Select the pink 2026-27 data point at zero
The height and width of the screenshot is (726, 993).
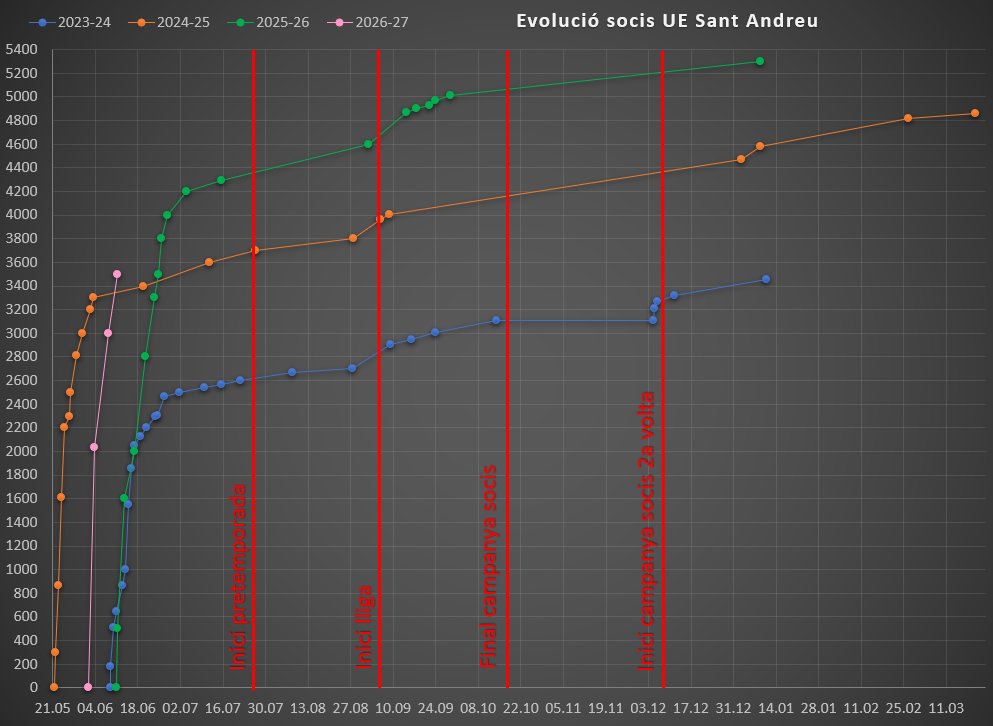(x=88, y=687)
